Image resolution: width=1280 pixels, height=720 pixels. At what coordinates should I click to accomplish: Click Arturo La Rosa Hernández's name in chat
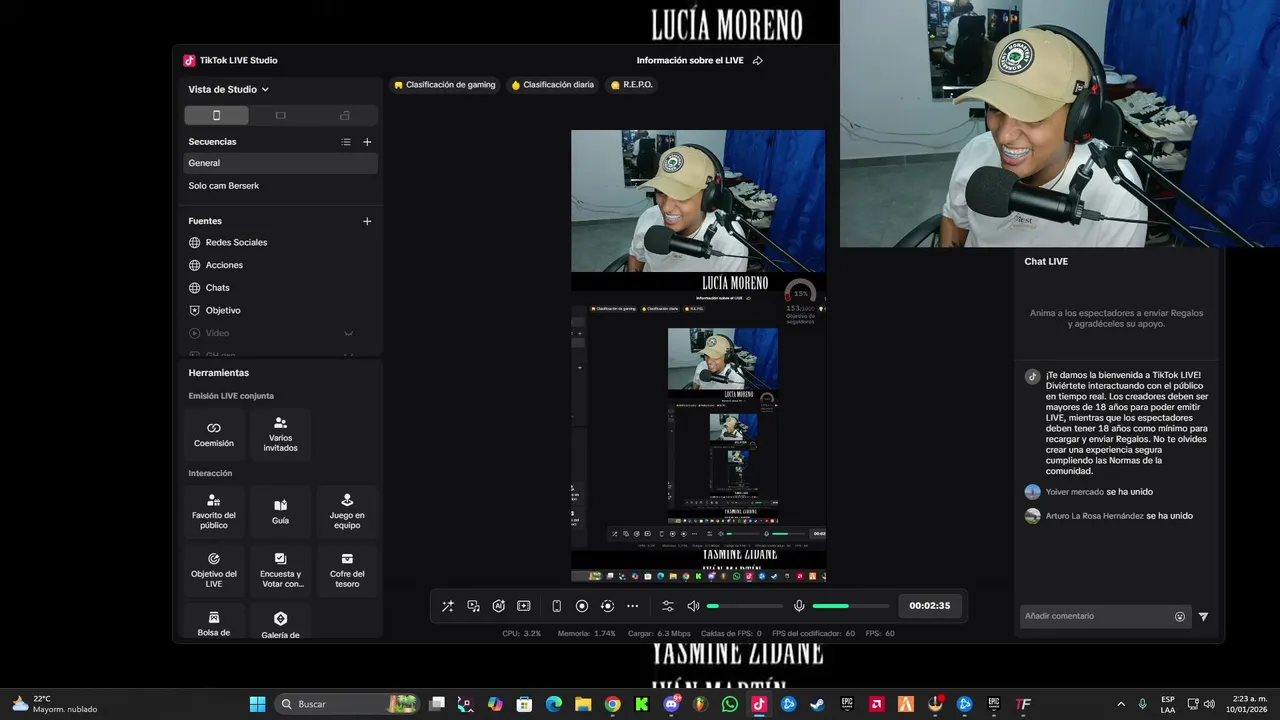tap(1095, 516)
